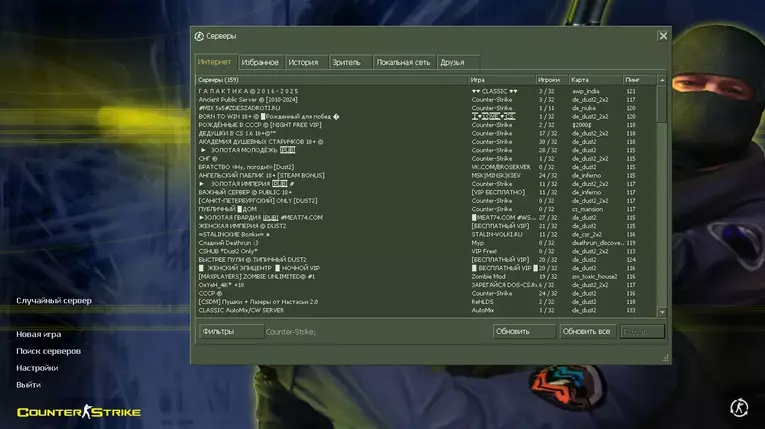The image size is (765, 429).
Task: Switch to the Избранное tab
Action: click(x=260, y=62)
